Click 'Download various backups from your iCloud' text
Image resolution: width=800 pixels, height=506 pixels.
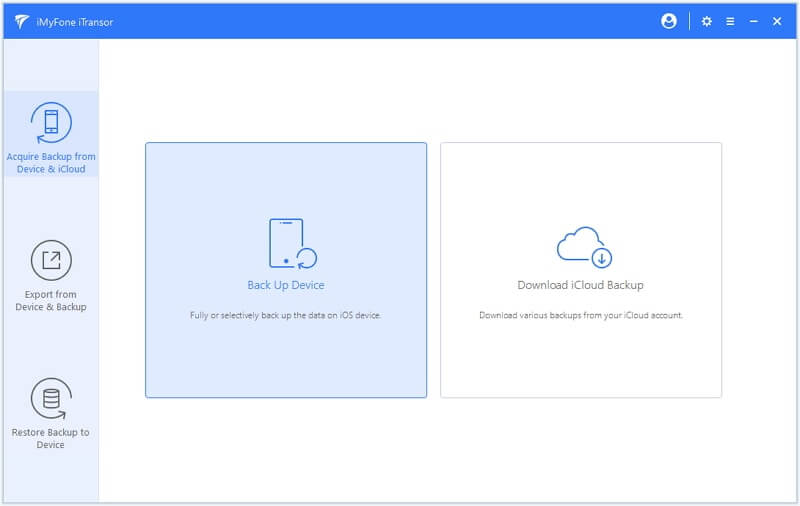coord(581,315)
